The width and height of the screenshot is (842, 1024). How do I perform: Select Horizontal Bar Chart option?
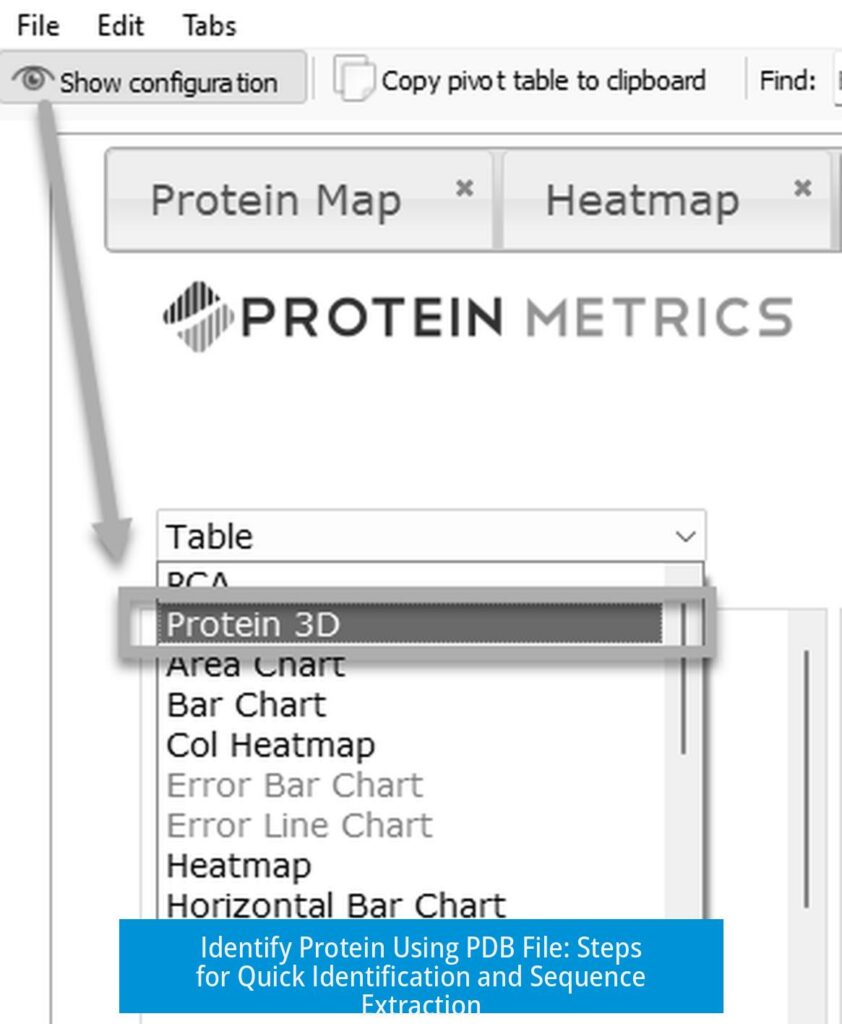pyautogui.click(x=335, y=905)
